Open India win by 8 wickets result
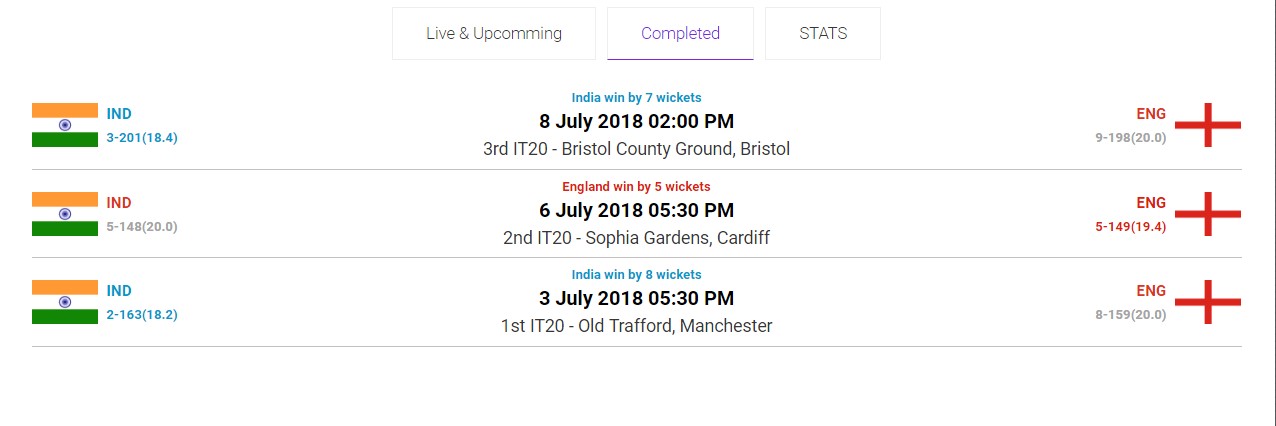The image size is (1276, 426). pyautogui.click(x=637, y=275)
